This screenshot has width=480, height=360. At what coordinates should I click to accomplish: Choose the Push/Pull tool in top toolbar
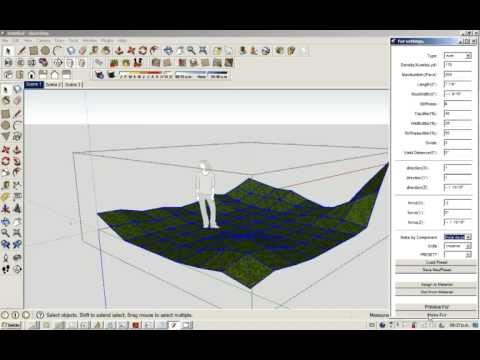point(119,51)
